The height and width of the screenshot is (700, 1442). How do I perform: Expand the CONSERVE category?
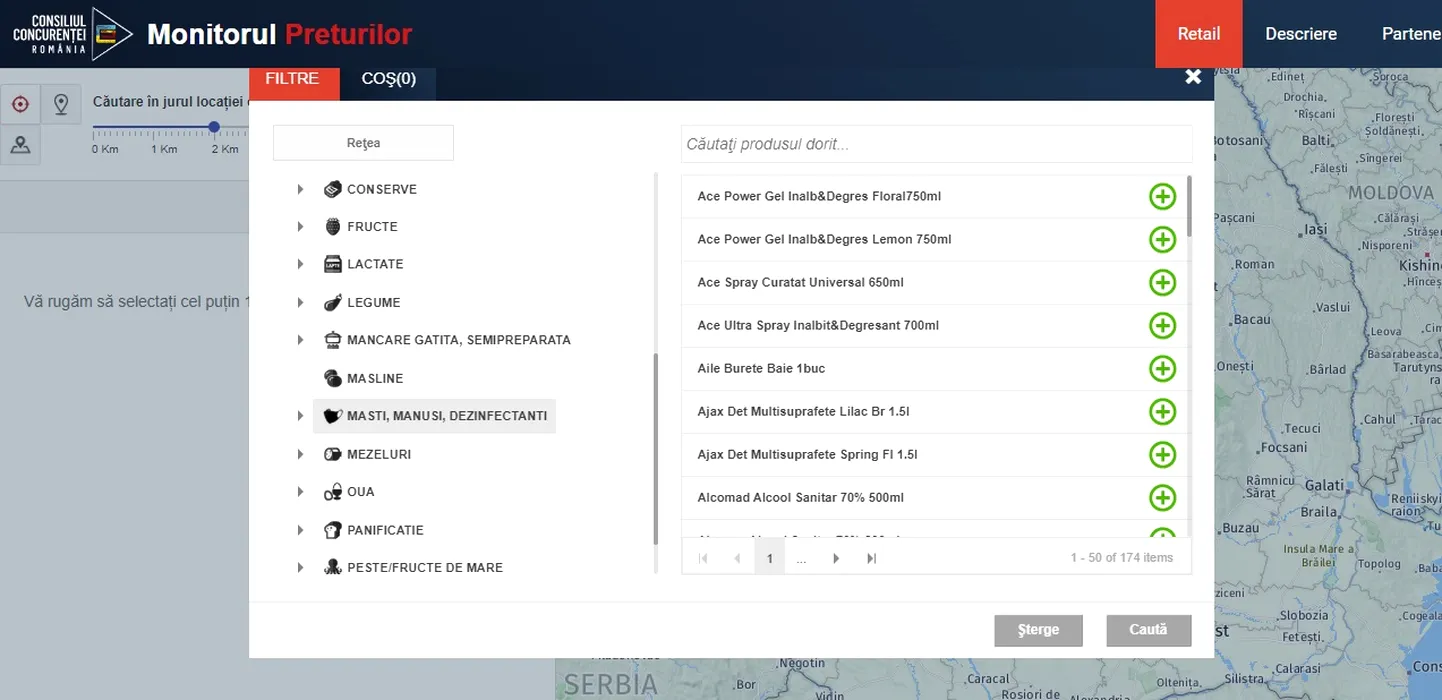pos(300,189)
